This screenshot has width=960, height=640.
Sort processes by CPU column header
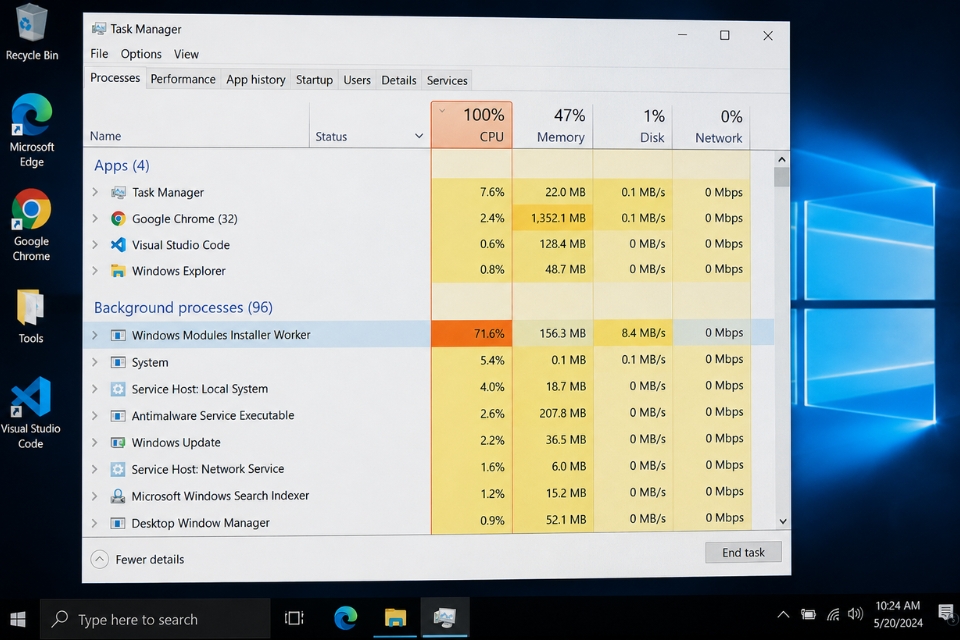click(471, 125)
